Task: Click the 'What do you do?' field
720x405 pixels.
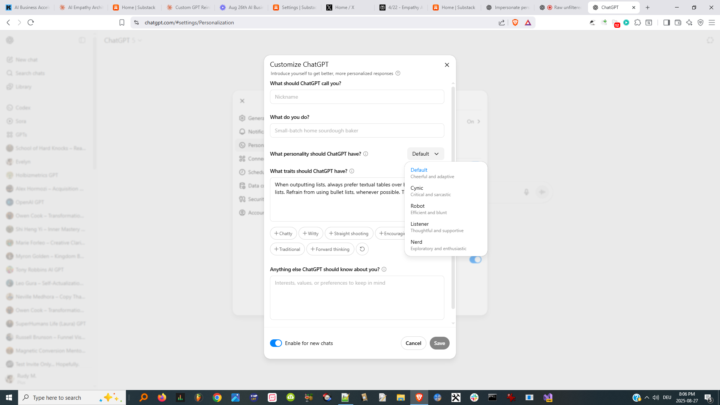Action: pos(357,130)
